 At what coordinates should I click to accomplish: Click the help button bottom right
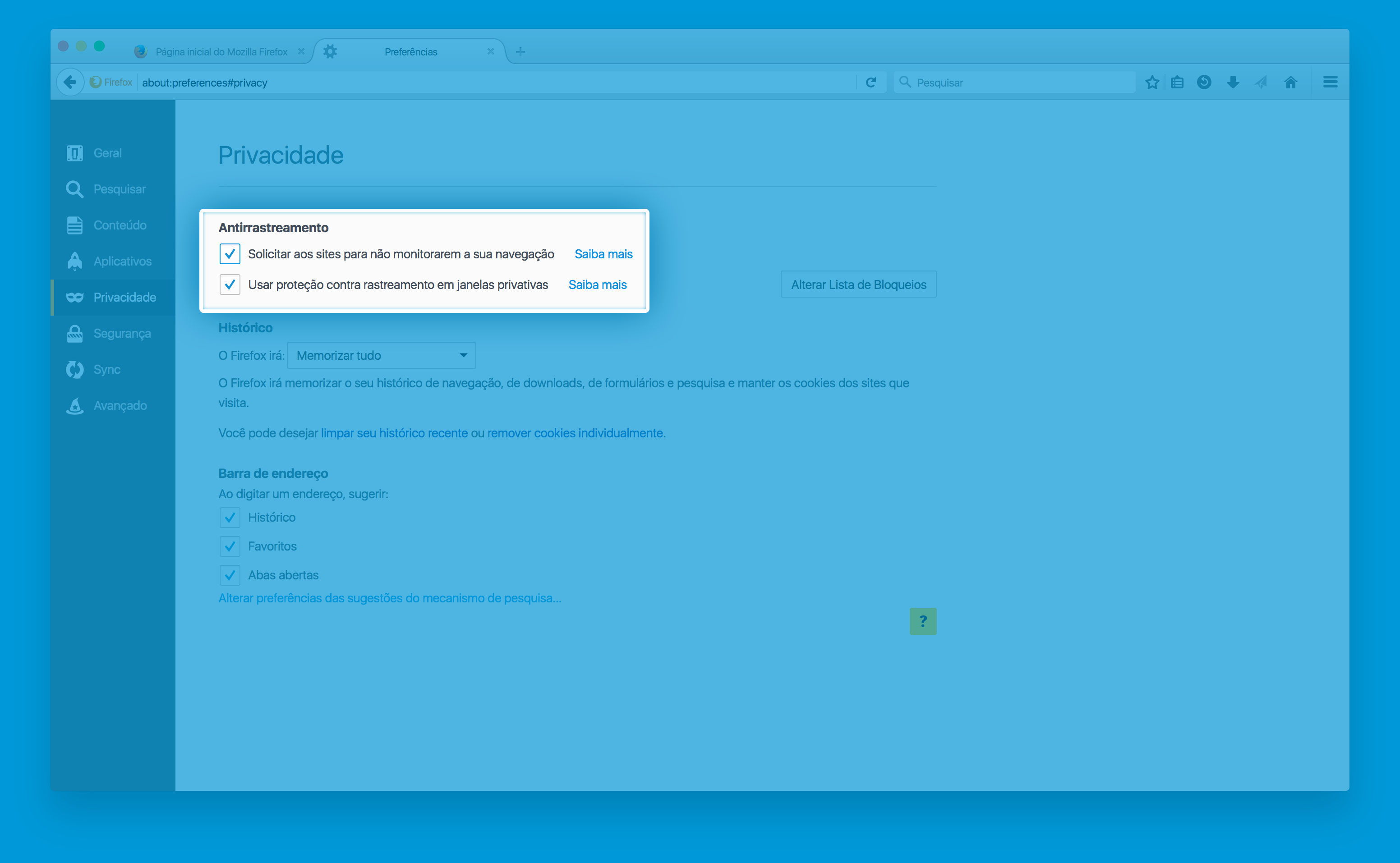(922, 621)
